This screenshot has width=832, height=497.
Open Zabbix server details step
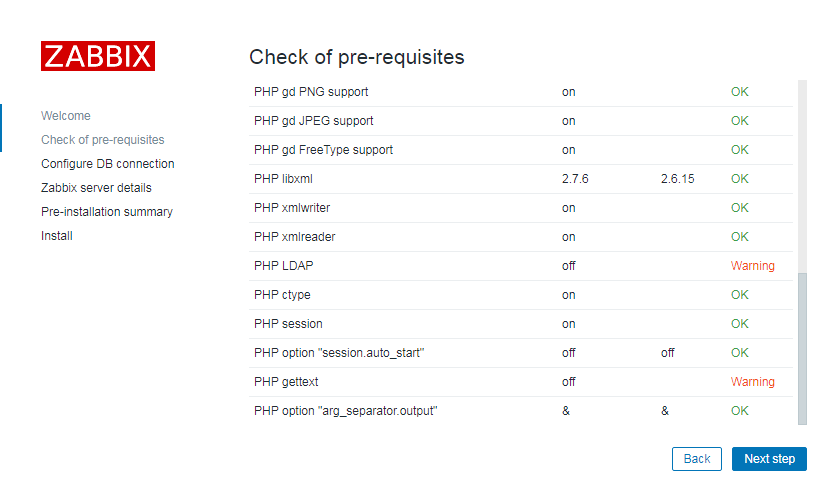click(96, 188)
